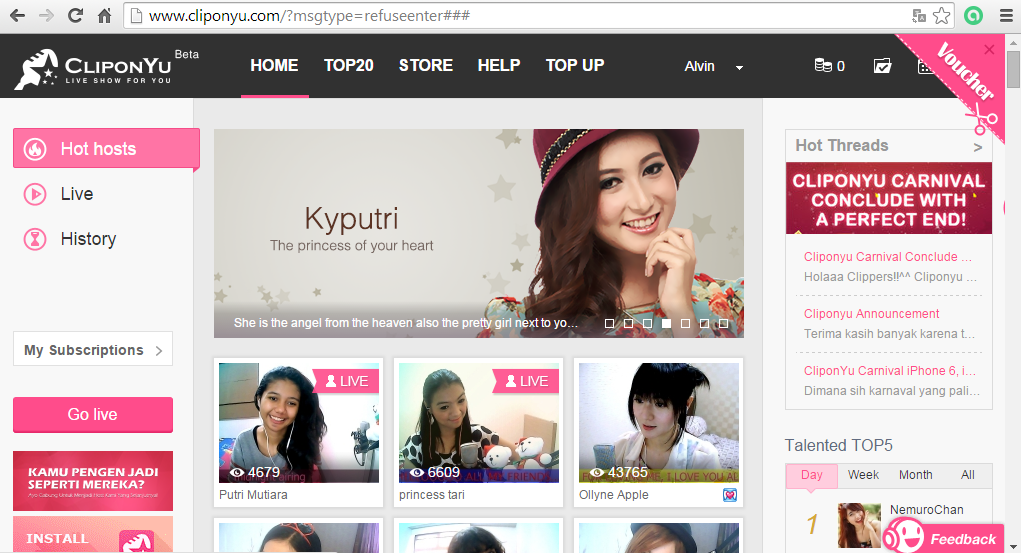Screen dimensions: 1021x553
Task: Open the green extension icon
Action: click(973, 16)
